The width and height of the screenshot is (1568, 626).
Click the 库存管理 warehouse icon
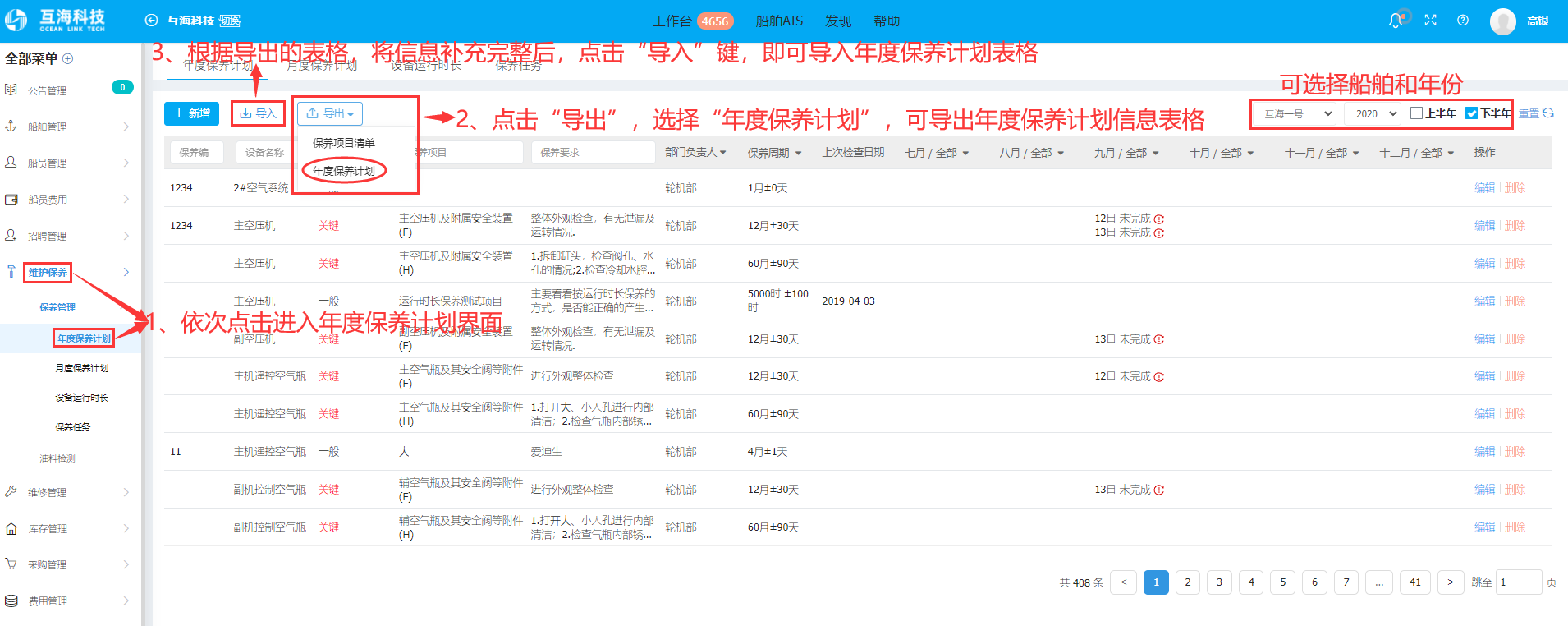click(x=11, y=528)
